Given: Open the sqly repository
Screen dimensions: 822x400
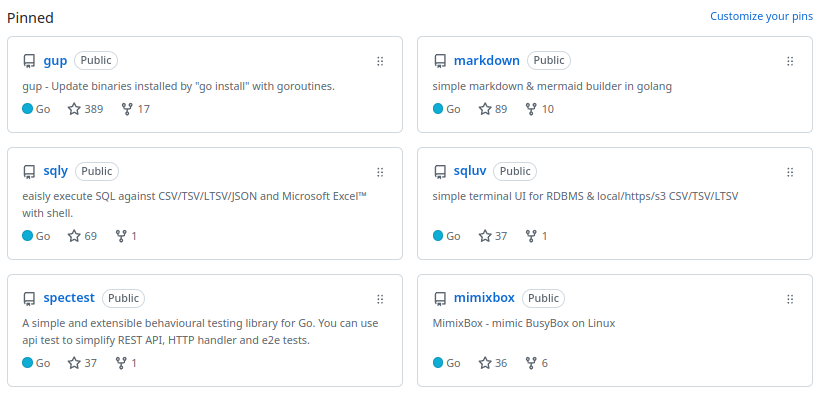Looking at the screenshot, I should pos(56,171).
